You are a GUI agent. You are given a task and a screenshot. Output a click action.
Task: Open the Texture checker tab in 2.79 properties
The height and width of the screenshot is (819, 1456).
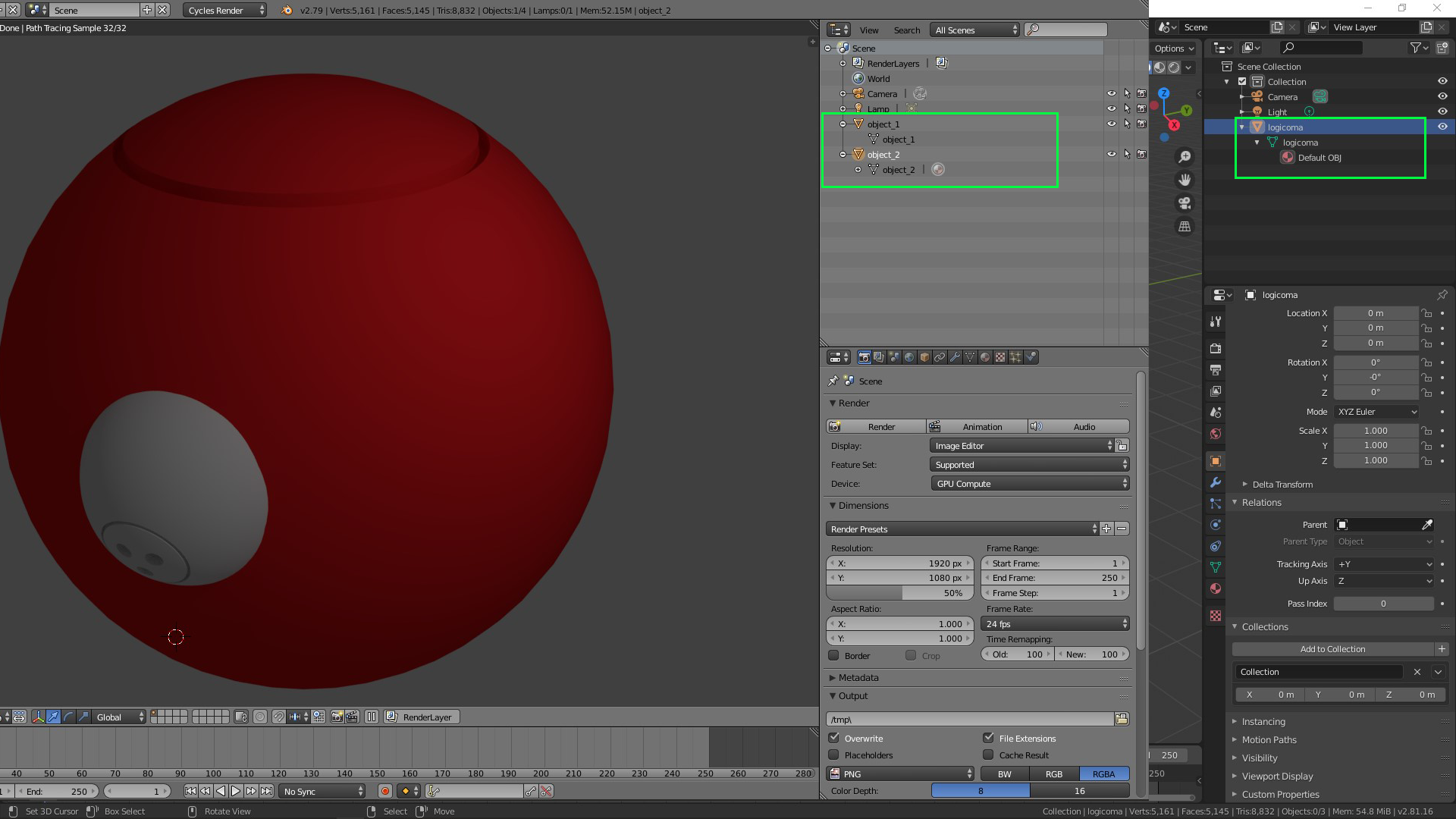pyautogui.click(x=1000, y=357)
